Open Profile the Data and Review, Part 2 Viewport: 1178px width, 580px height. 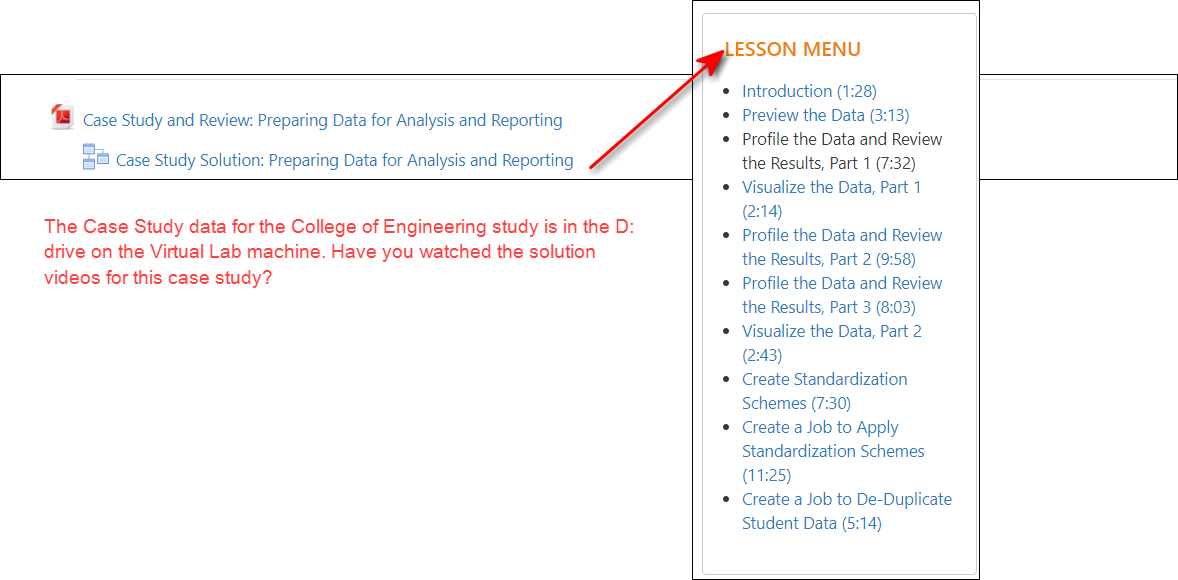click(x=841, y=247)
